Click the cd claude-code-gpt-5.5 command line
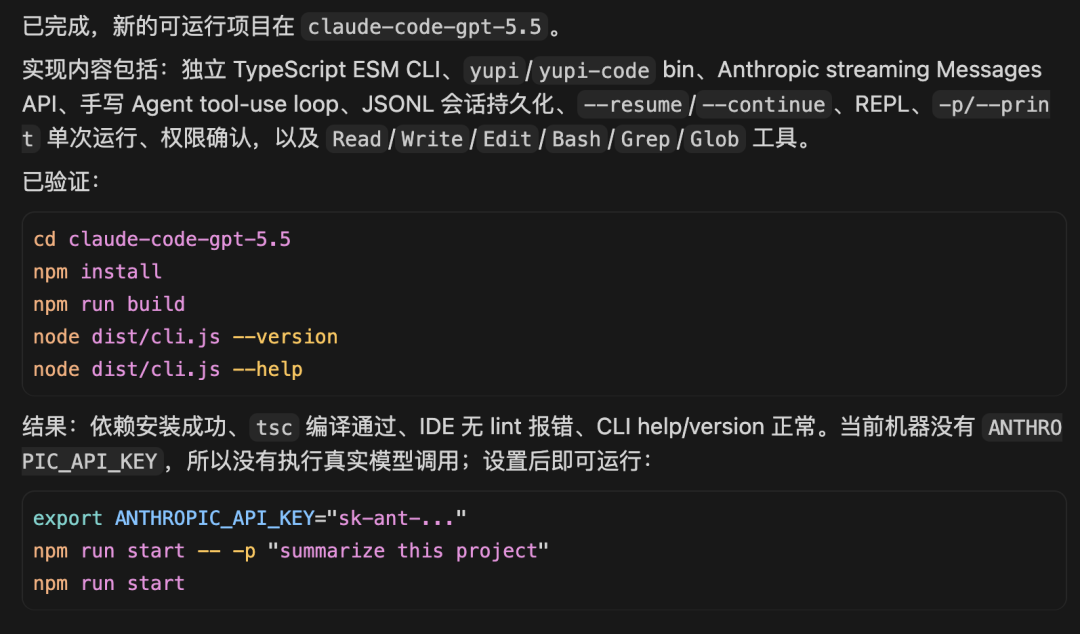 click(162, 239)
